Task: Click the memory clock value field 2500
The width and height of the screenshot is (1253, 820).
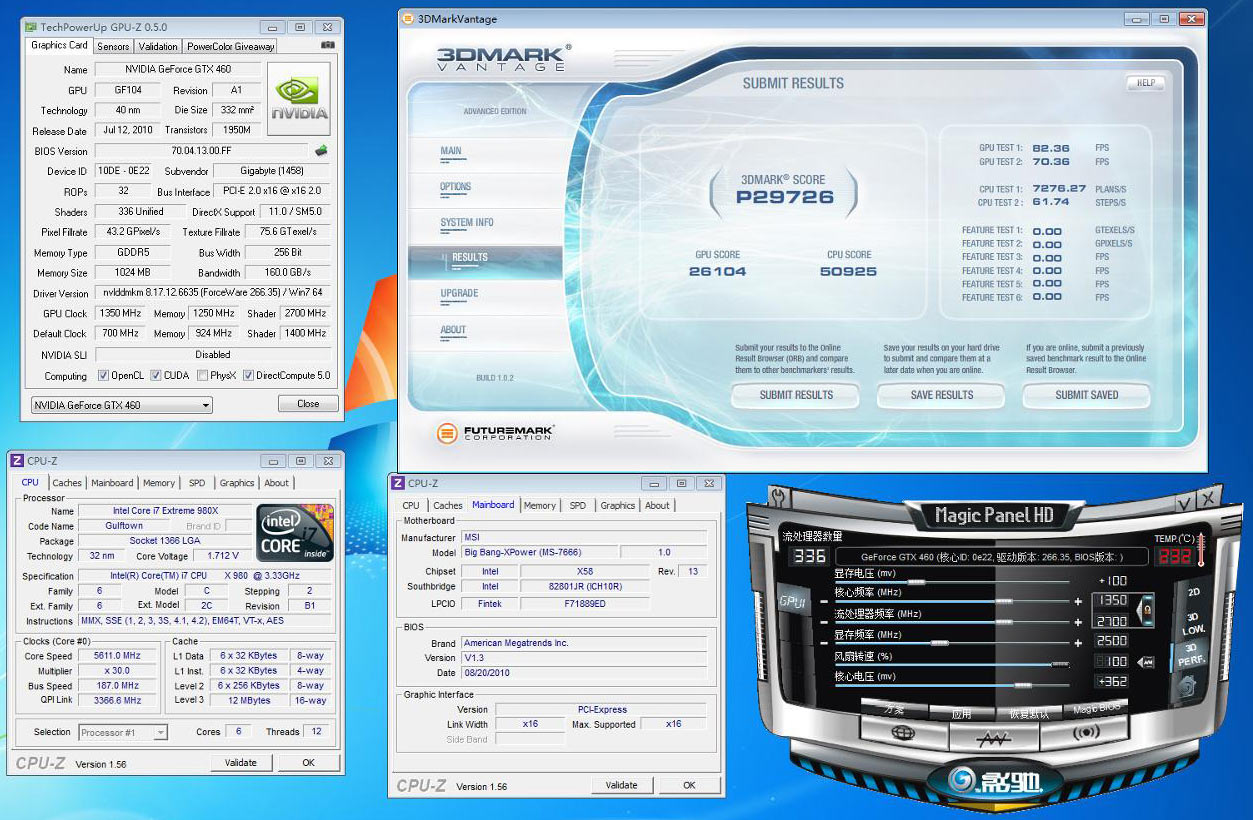Action: point(1111,640)
